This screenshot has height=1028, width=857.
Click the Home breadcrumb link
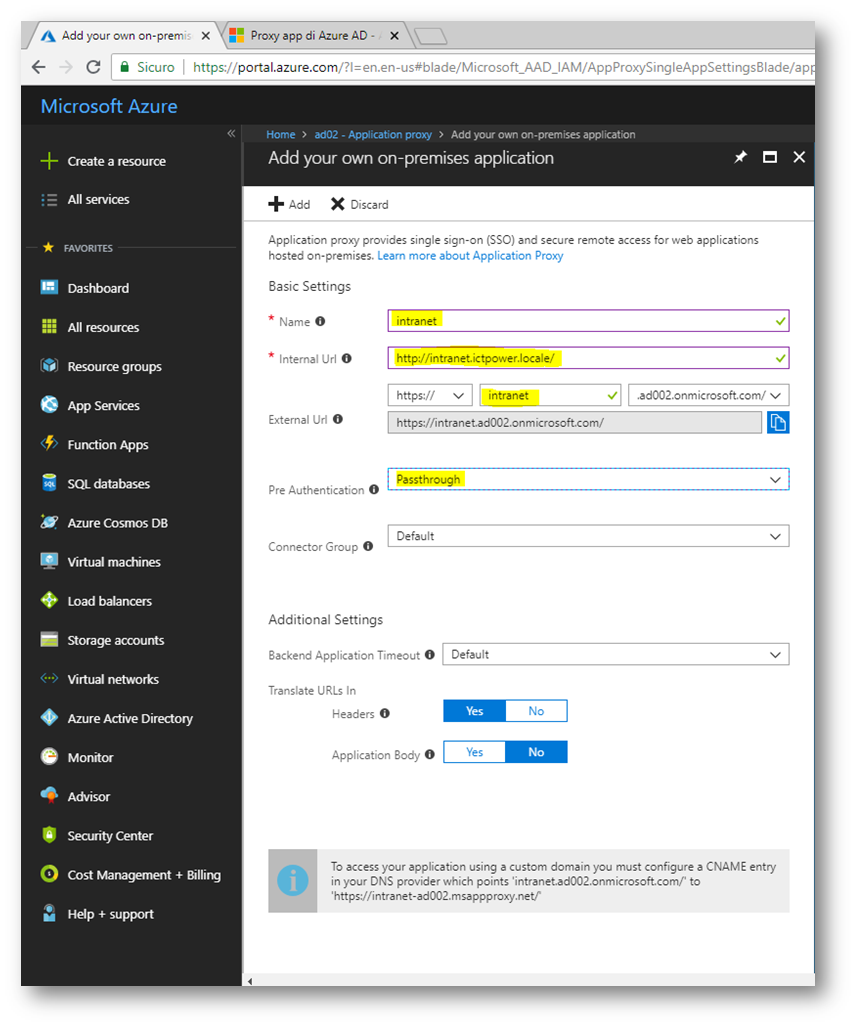[281, 134]
